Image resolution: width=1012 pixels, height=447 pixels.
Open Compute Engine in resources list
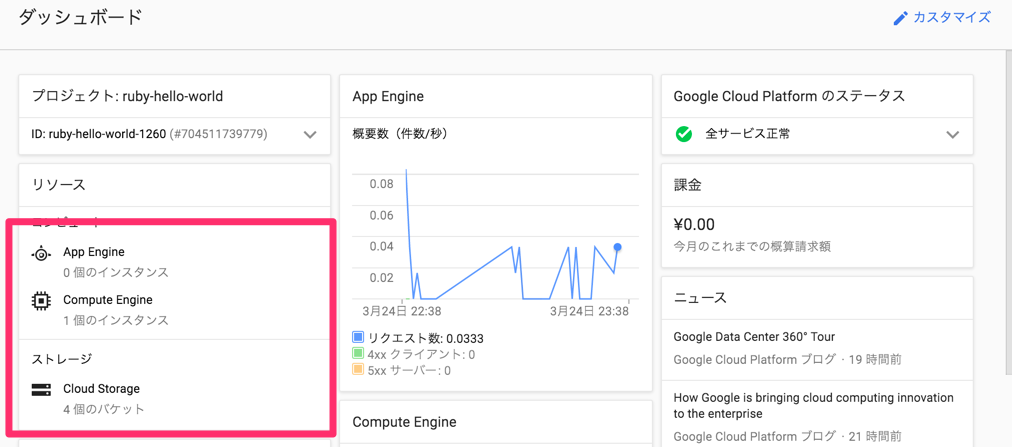click(x=108, y=299)
